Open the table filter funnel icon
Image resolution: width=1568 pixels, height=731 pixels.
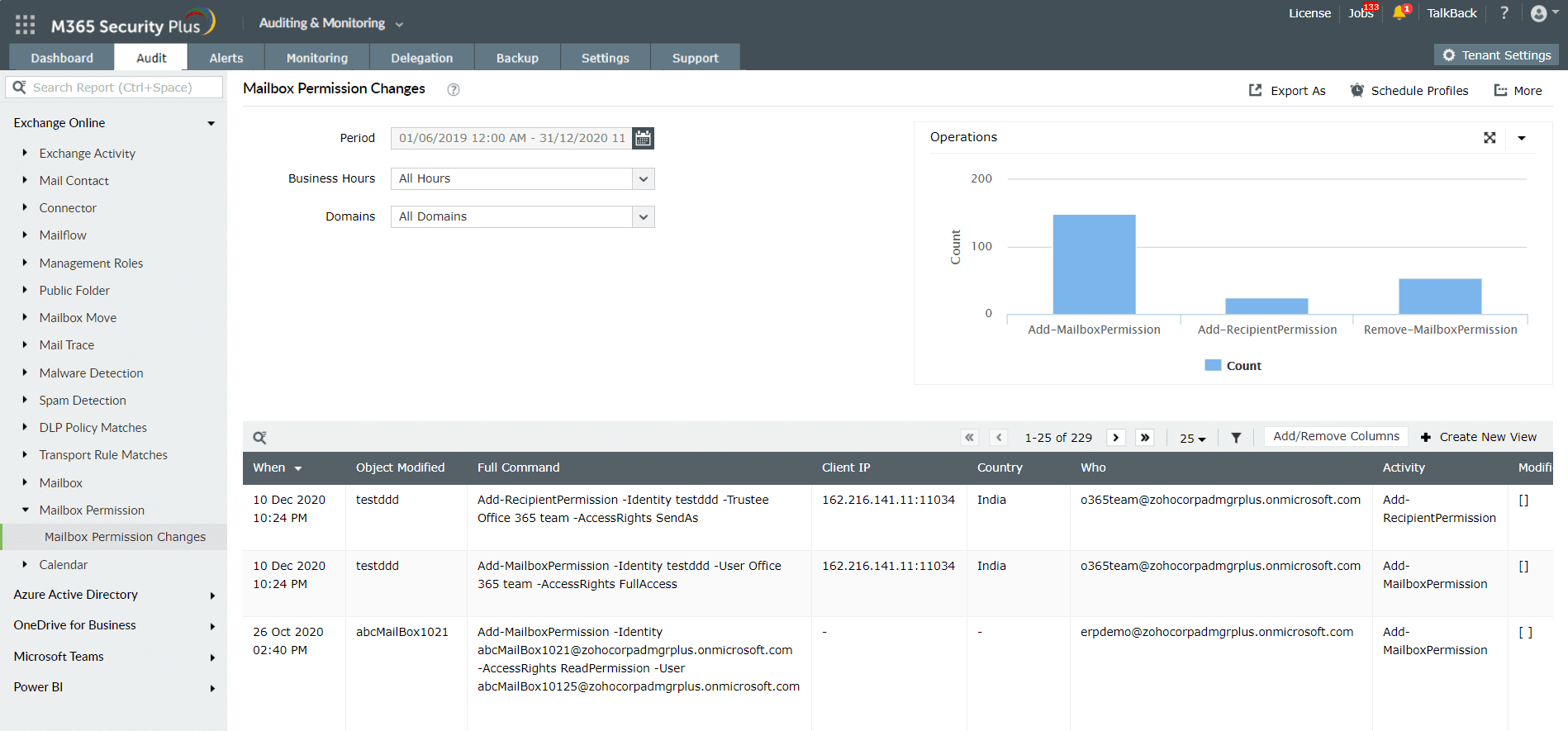[1236, 438]
